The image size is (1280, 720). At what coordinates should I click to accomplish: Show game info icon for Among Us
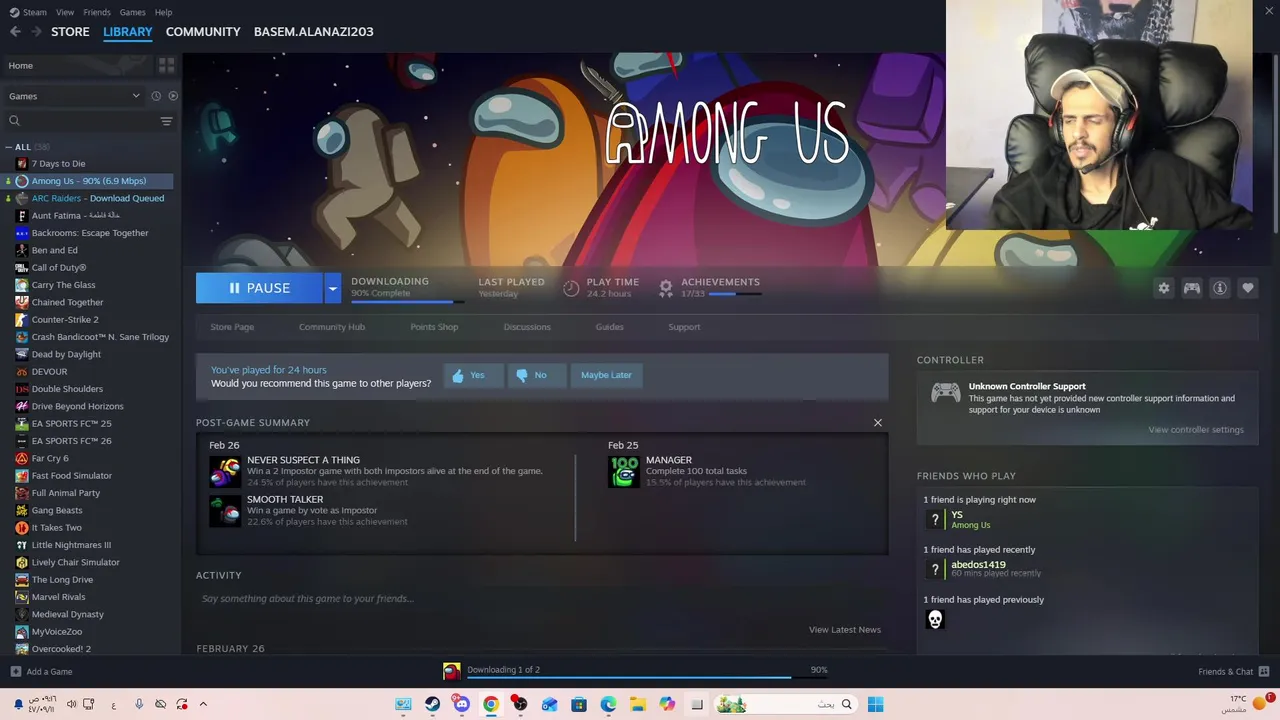point(1220,288)
